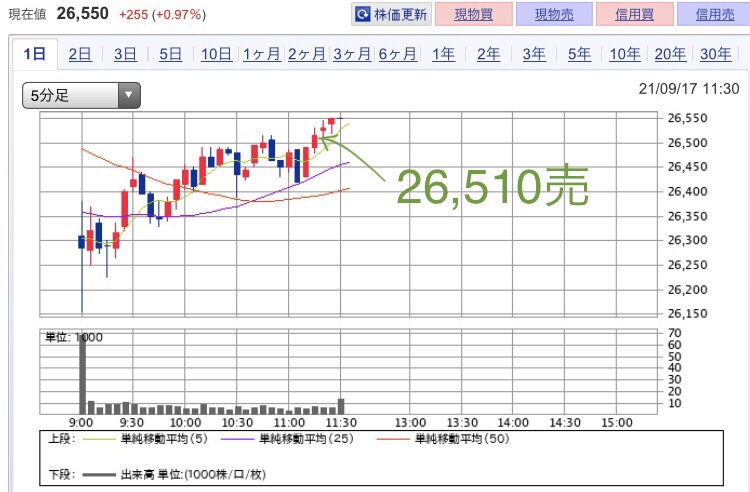Switch to the 1年 chart range
The image size is (750, 492).
tap(443, 54)
